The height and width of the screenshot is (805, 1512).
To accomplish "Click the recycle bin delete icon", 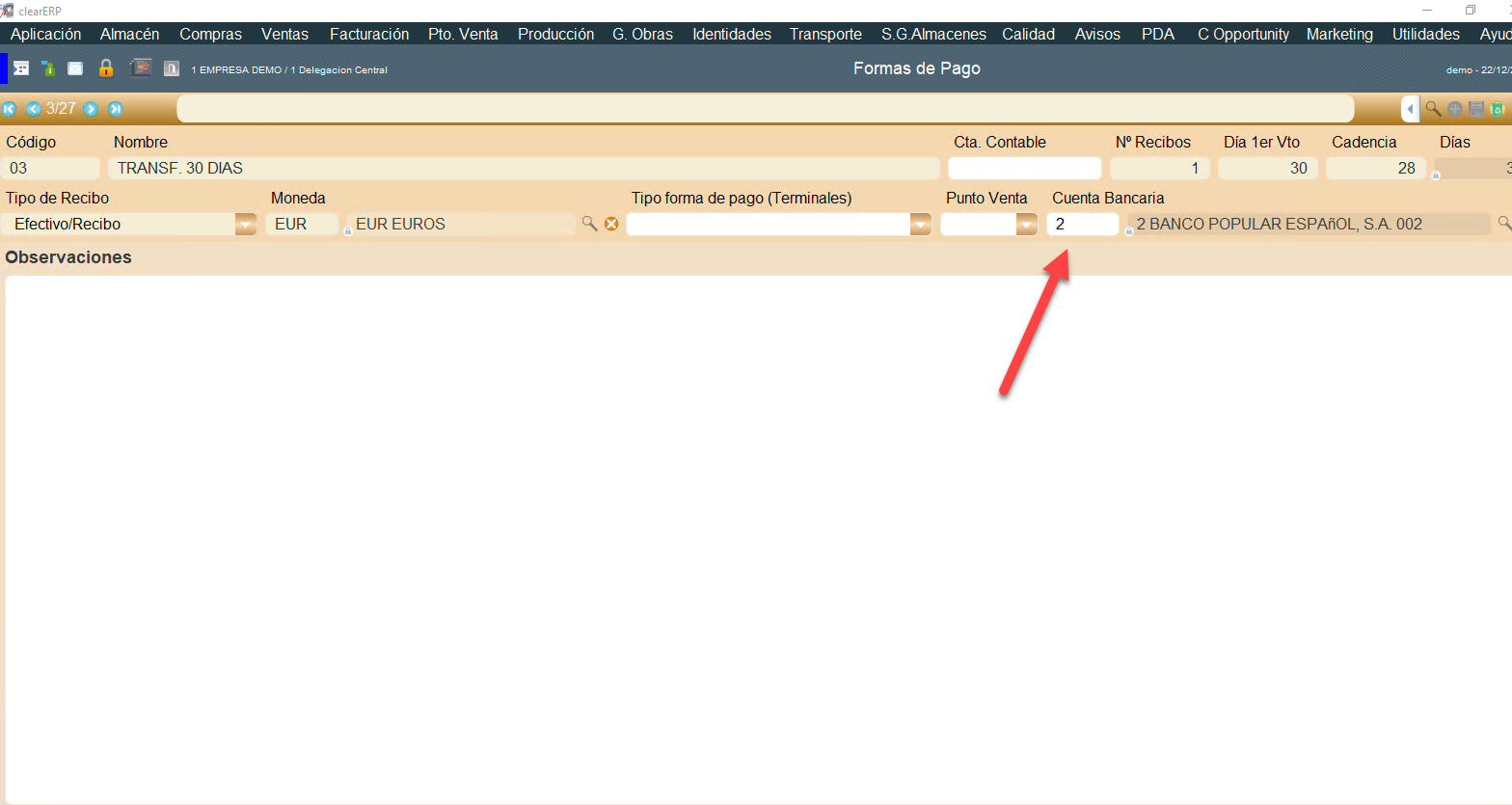I will [1498, 109].
